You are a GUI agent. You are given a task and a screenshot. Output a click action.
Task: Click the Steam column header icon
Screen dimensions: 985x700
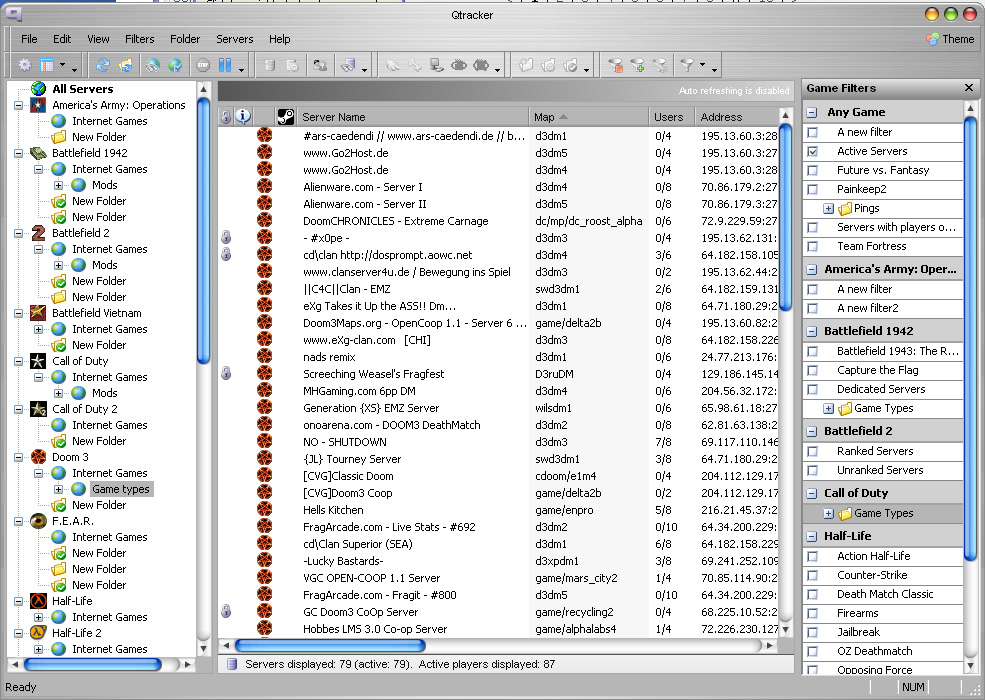(285, 116)
